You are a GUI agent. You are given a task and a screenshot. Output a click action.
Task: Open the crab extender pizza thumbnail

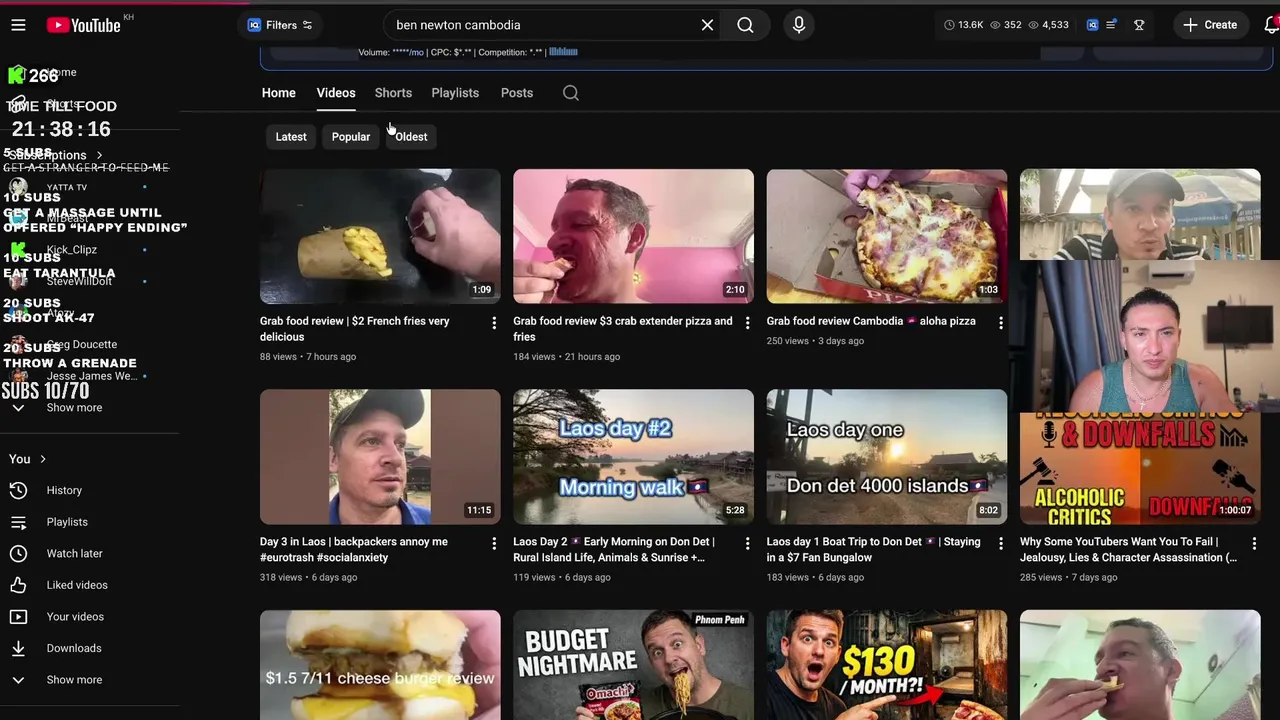(x=633, y=236)
